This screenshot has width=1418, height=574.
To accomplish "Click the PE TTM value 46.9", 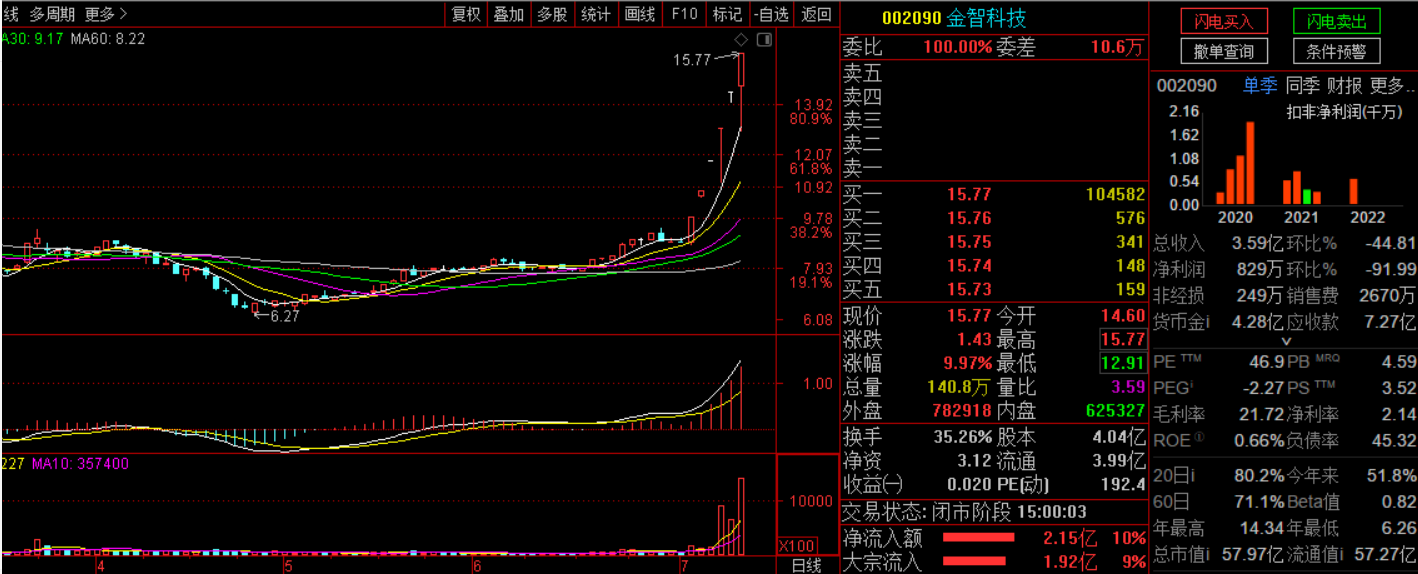I will click(x=1265, y=361).
